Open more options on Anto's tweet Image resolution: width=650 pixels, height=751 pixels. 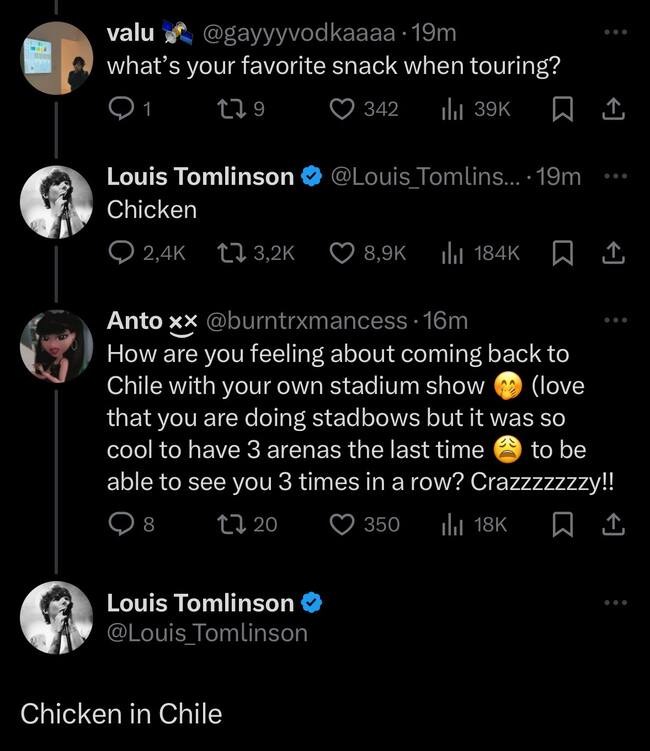tap(615, 320)
